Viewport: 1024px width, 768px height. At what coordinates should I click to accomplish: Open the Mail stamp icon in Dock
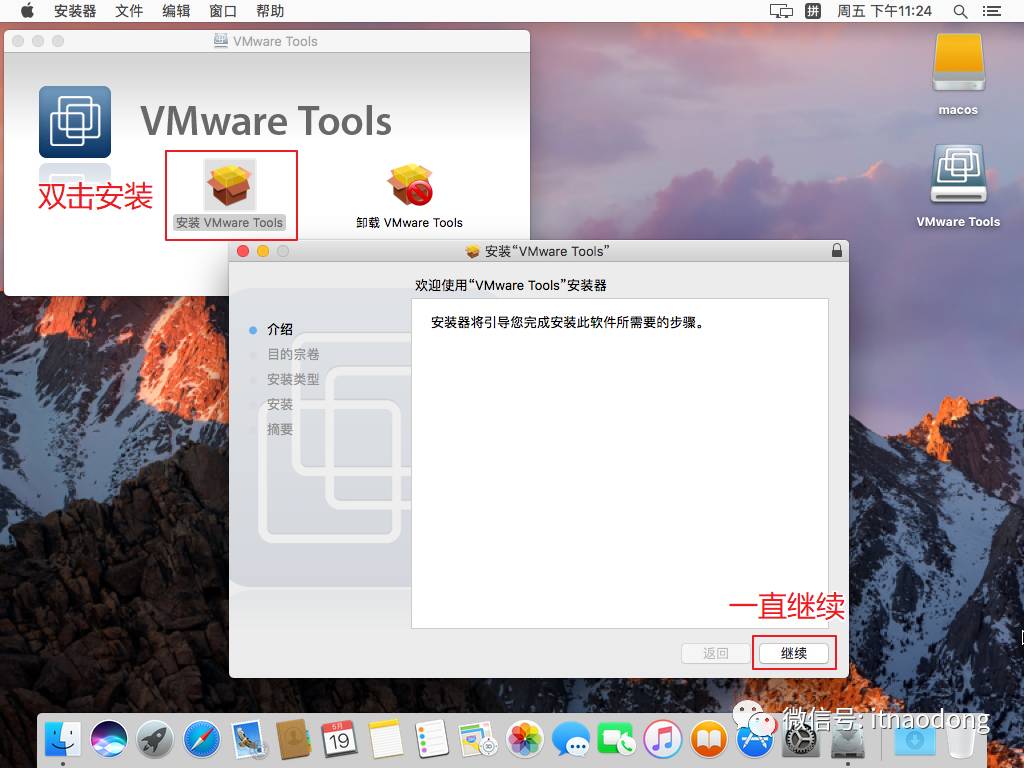[248, 739]
